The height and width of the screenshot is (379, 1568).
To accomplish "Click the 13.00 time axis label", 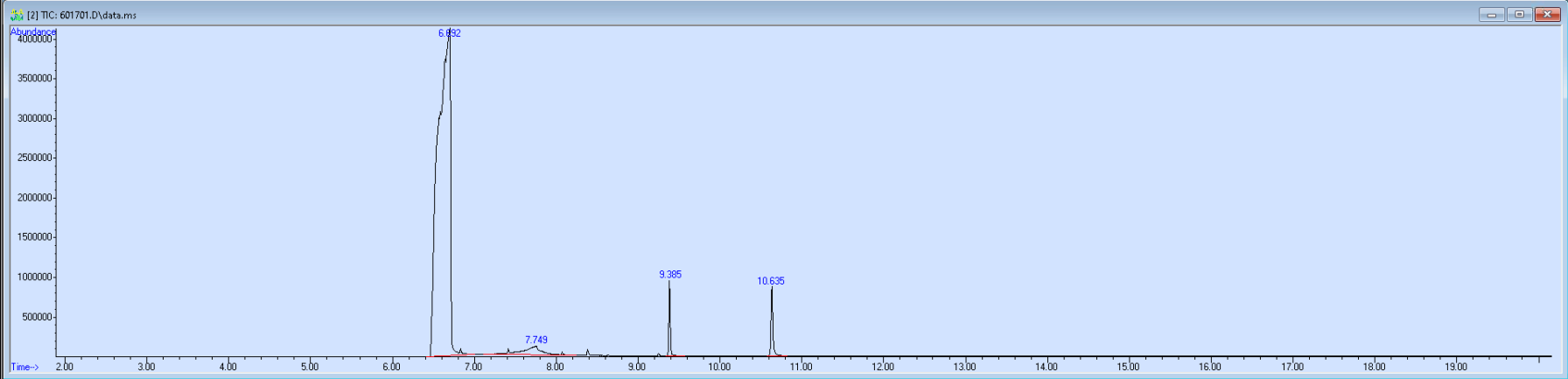I will click(965, 367).
